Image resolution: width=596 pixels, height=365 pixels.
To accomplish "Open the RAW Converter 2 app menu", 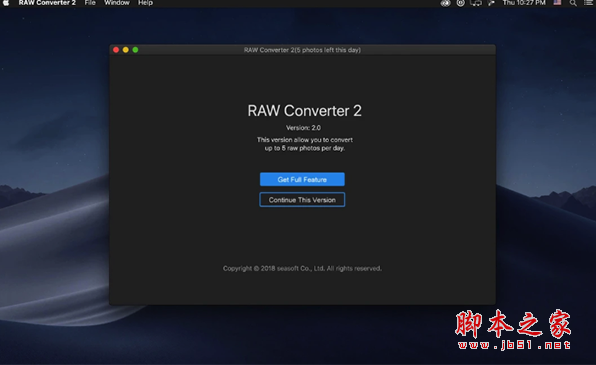I will 47,3.
